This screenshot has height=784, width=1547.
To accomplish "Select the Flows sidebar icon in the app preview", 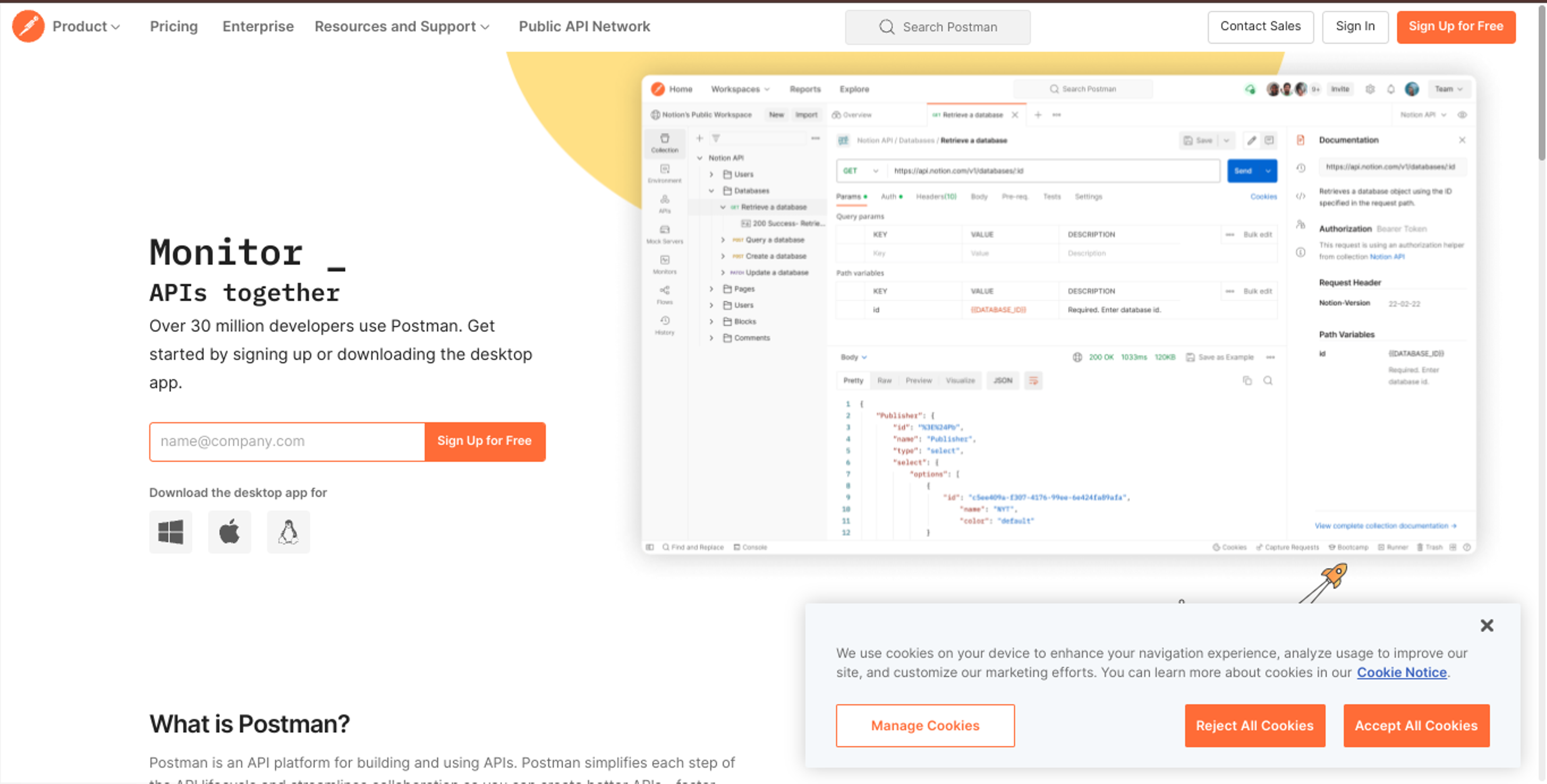I will [x=665, y=295].
